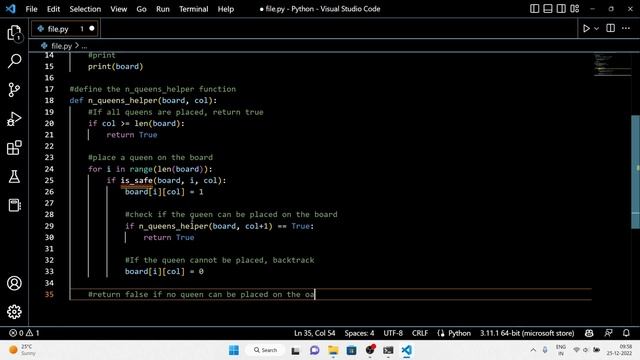Open Customize Layout icon

[575, 9]
